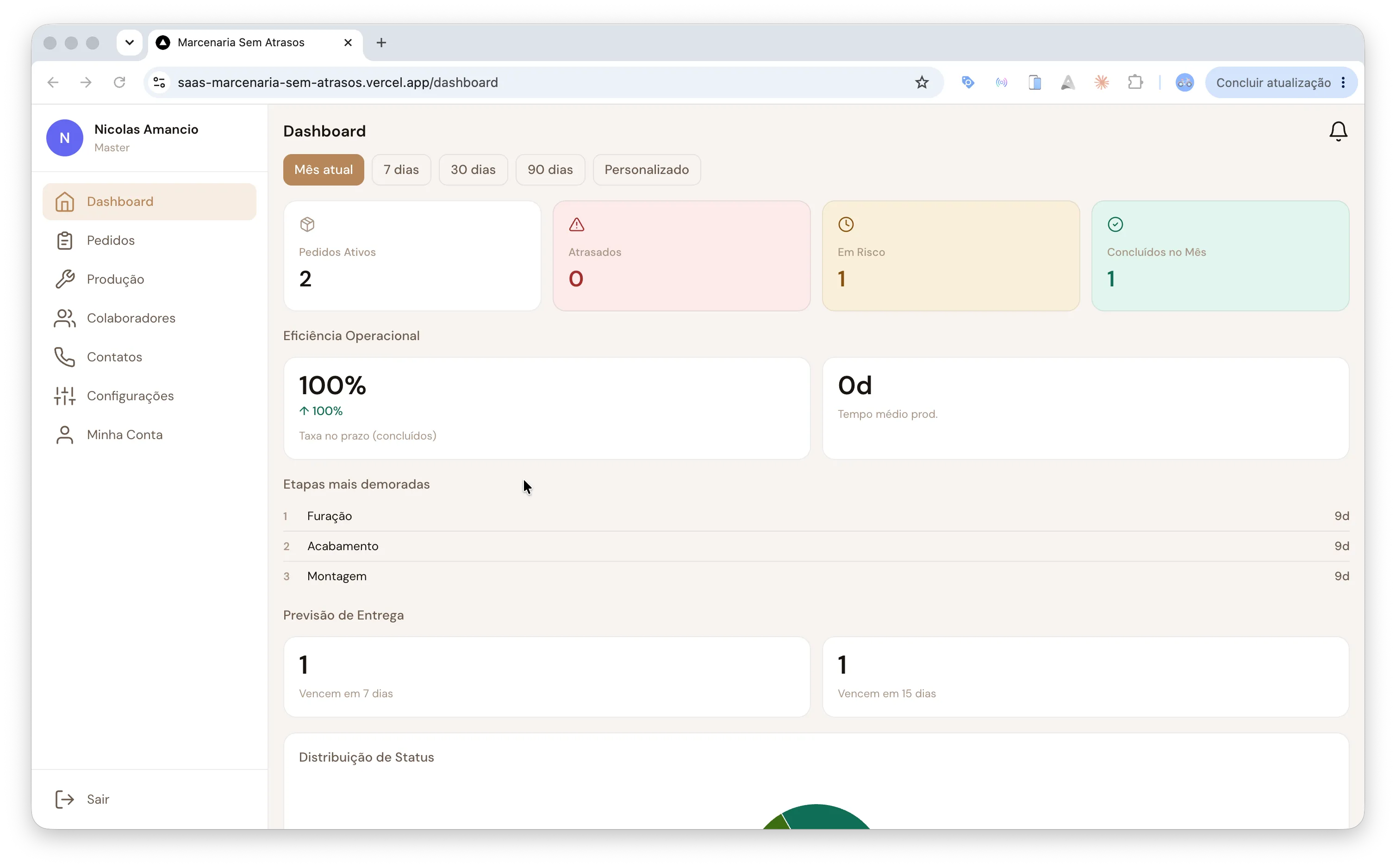Click the Montagem row in slowest stages

(816, 576)
